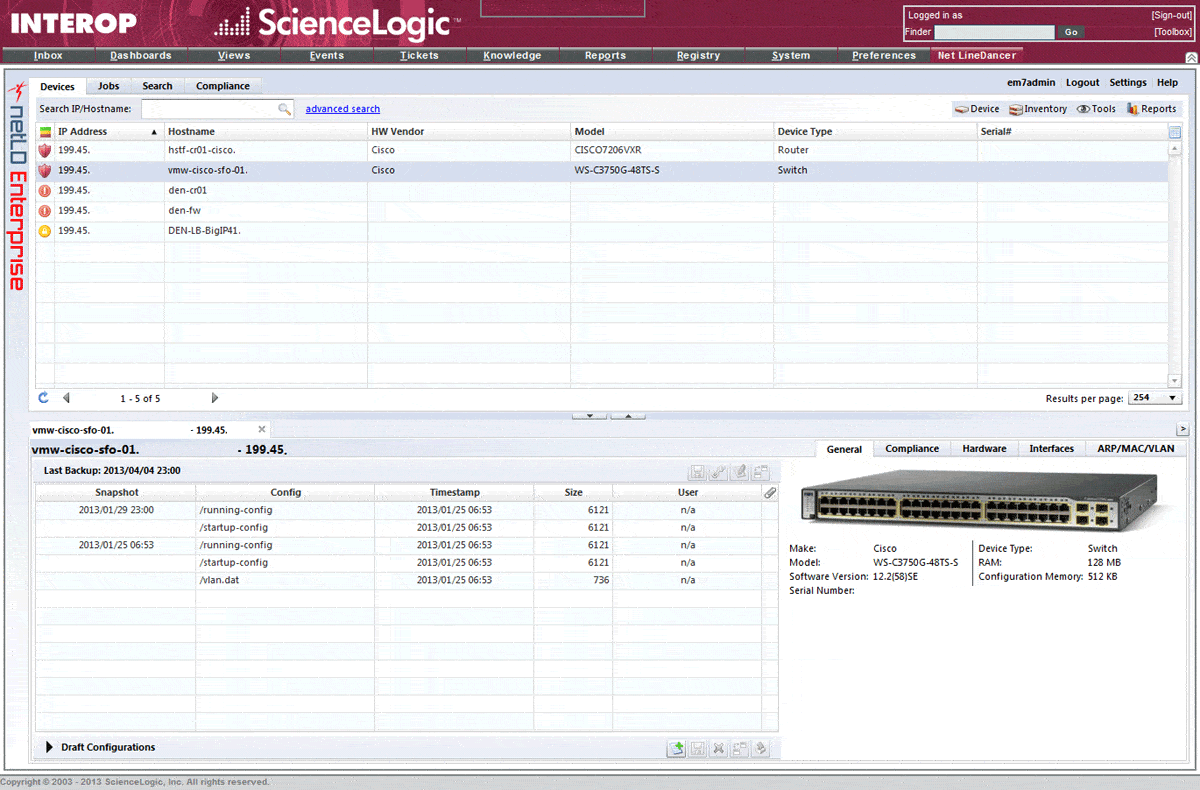The height and width of the screenshot is (790, 1200).
Task: Click the magnifier icon in hostname search
Action: click(x=284, y=109)
